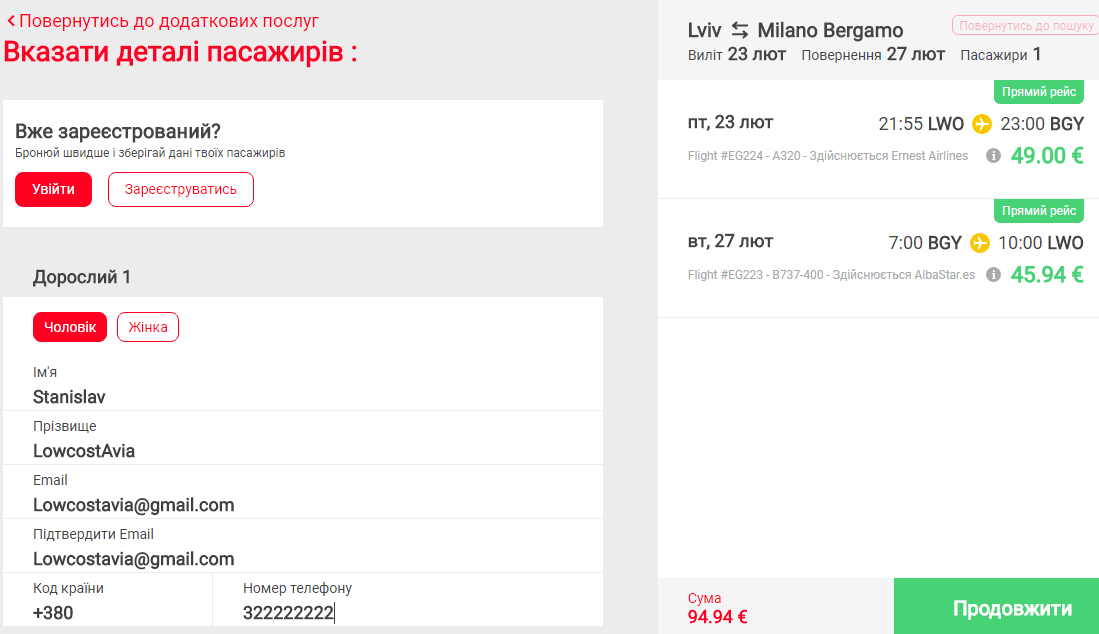Click the round-trip swap arrows icon
The height and width of the screenshot is (634, 1099).
click(740, 30)
